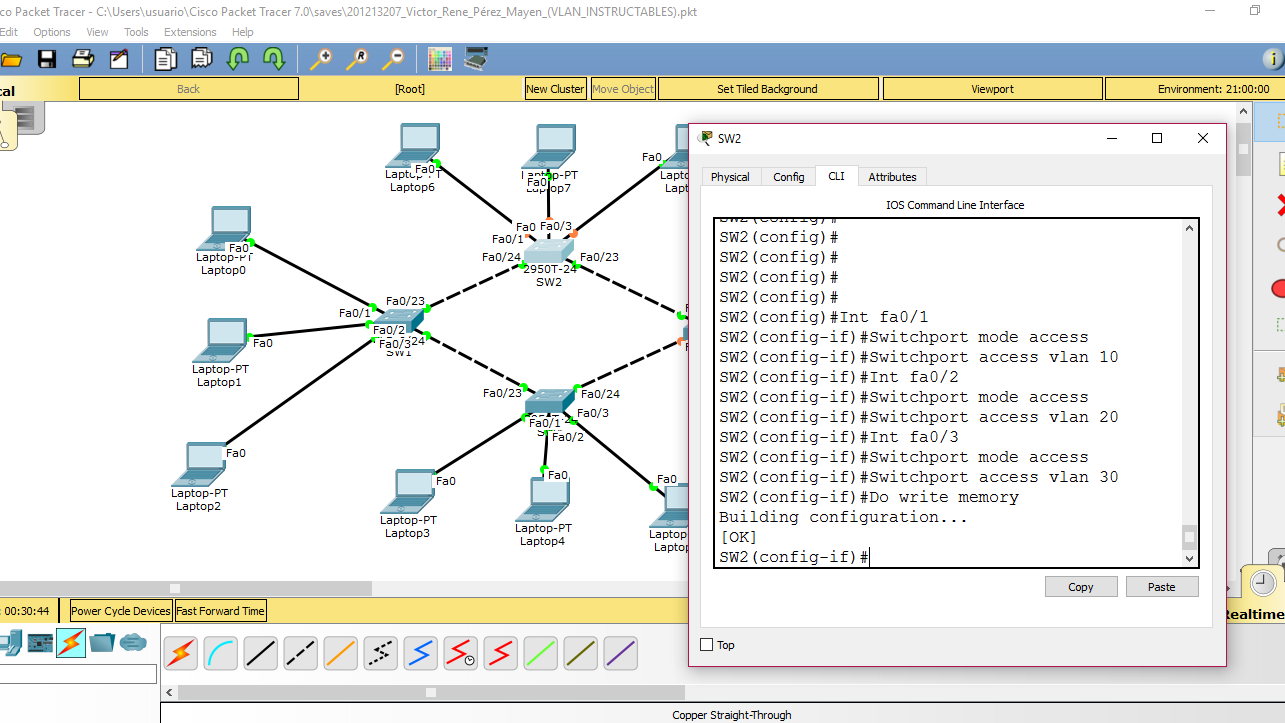This screenshot has width=1285, height=723.
Task: Open the Tools menu
Action: 136,32
